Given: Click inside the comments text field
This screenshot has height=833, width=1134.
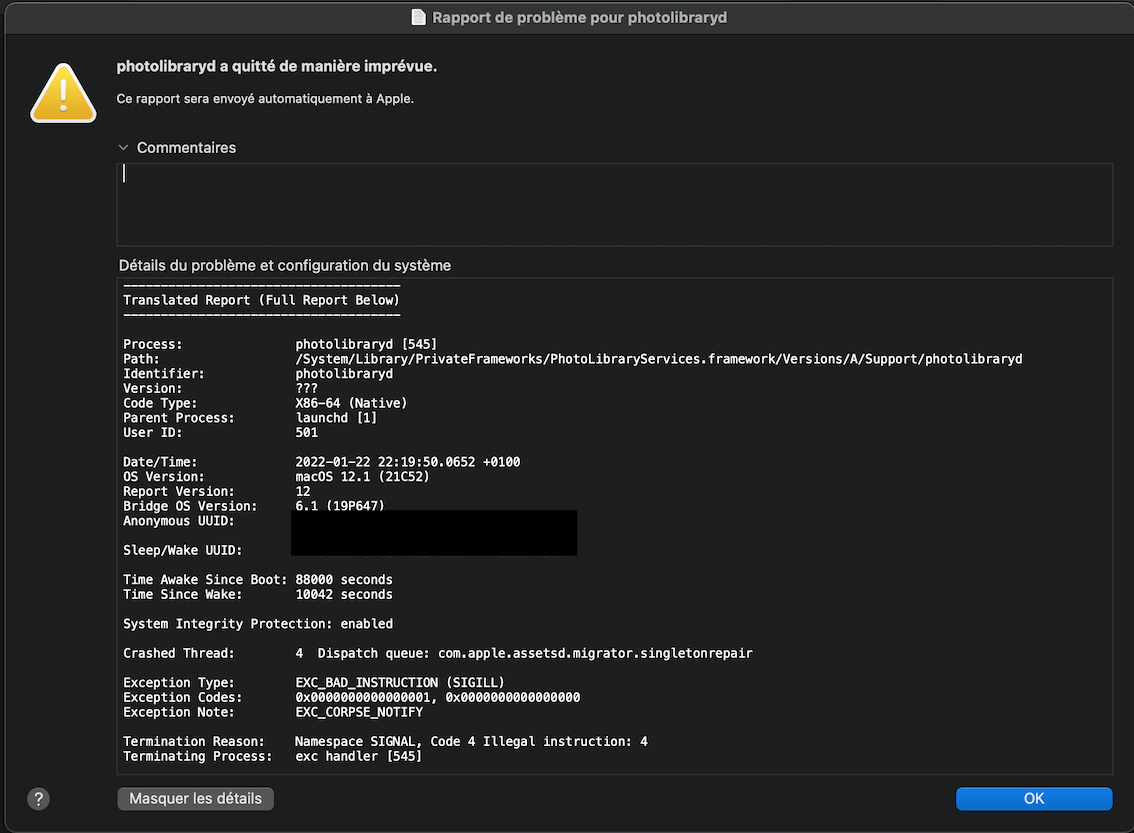Looking at the screenshot, I should pyautogui.click(x=614, y=205).
